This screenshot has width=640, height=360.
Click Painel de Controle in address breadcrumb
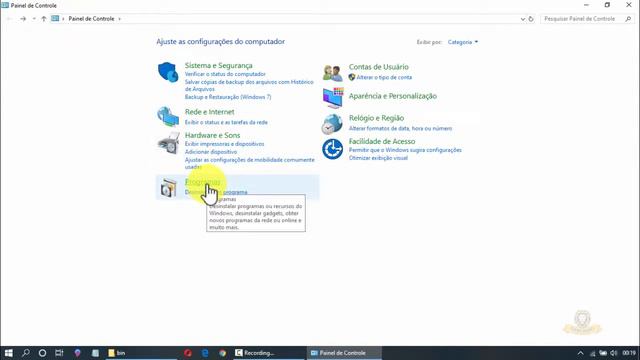tap(91, 19)
